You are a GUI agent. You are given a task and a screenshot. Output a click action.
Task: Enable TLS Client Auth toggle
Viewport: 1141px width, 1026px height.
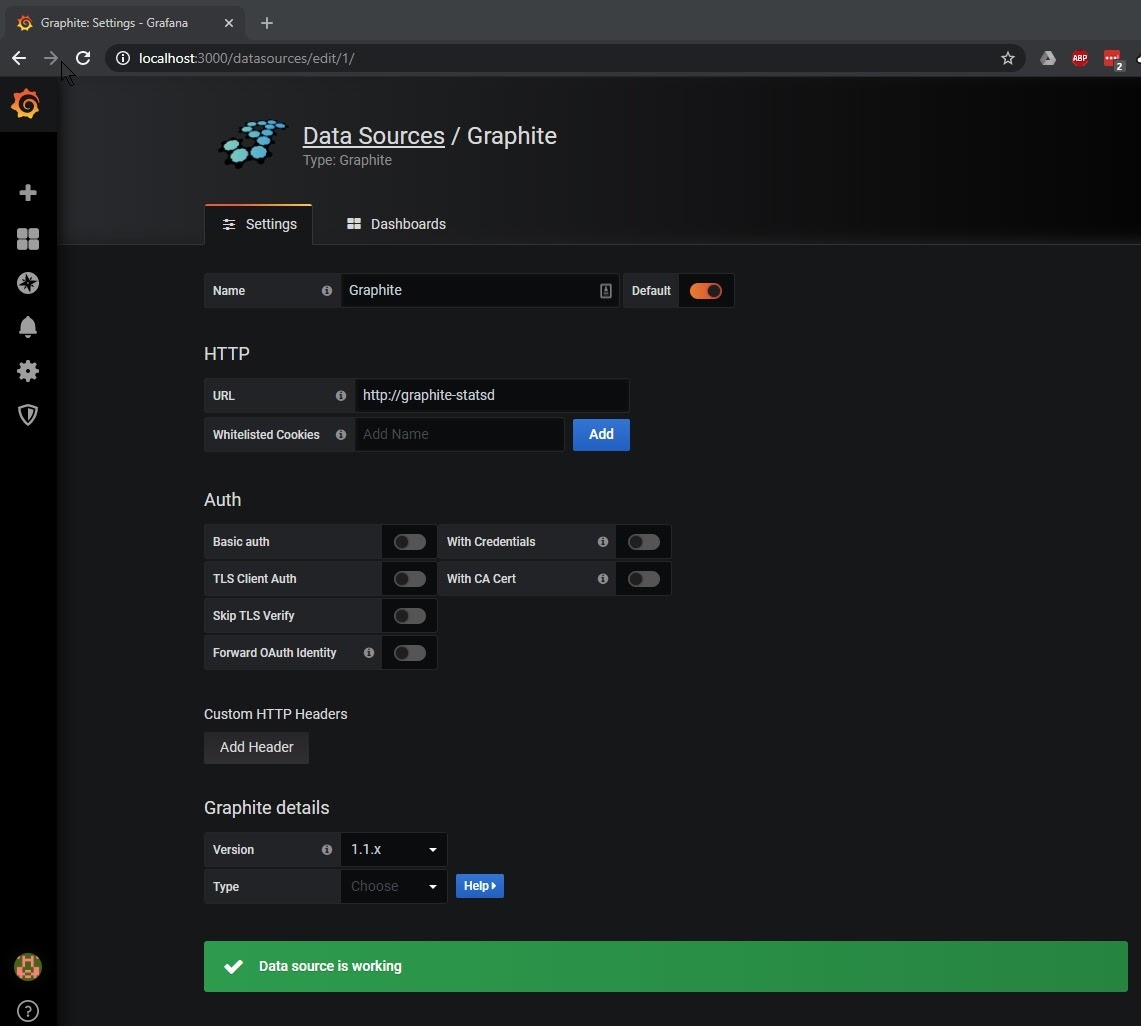point(410,579)
